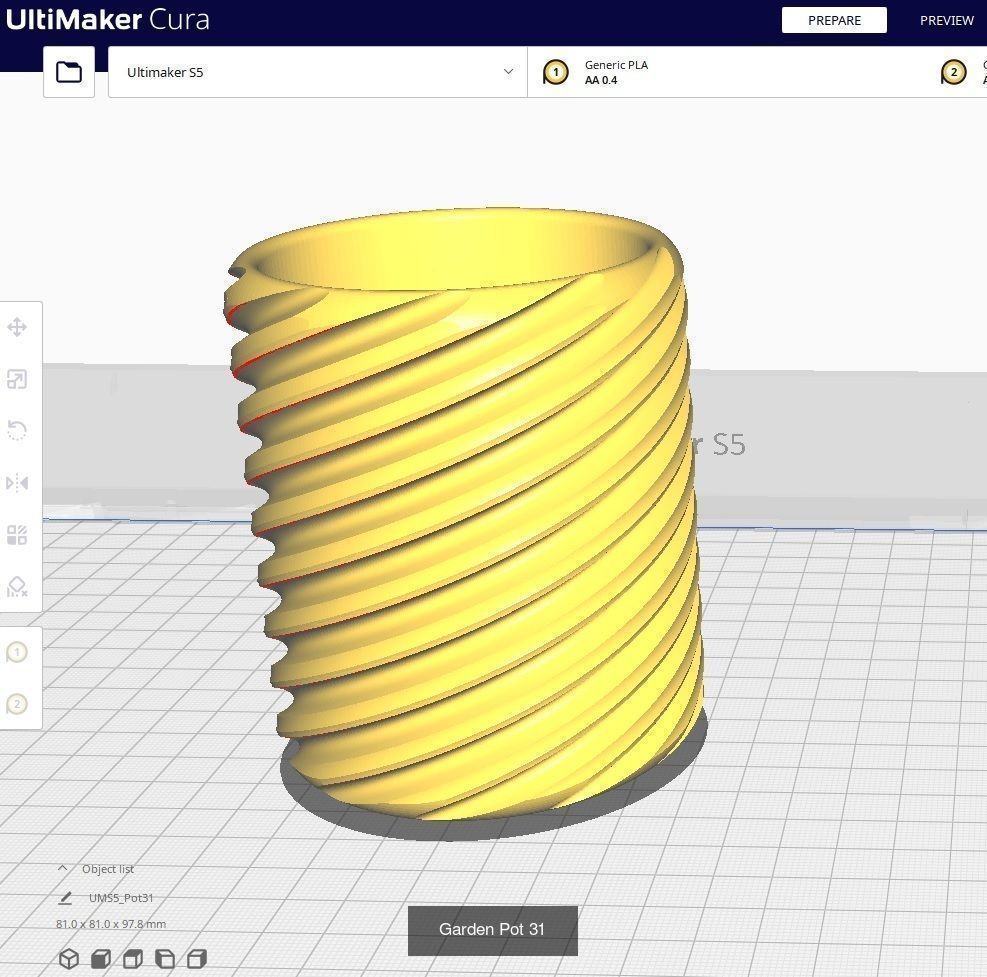
Task: Select the Support Blocker tool
Action: pyautogui.click(x=17, y=587)
